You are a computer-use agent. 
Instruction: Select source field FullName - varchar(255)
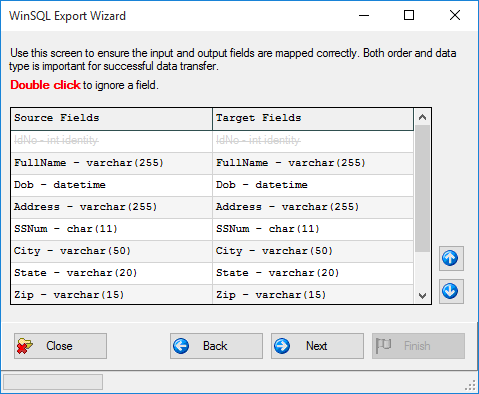[112, 163]
